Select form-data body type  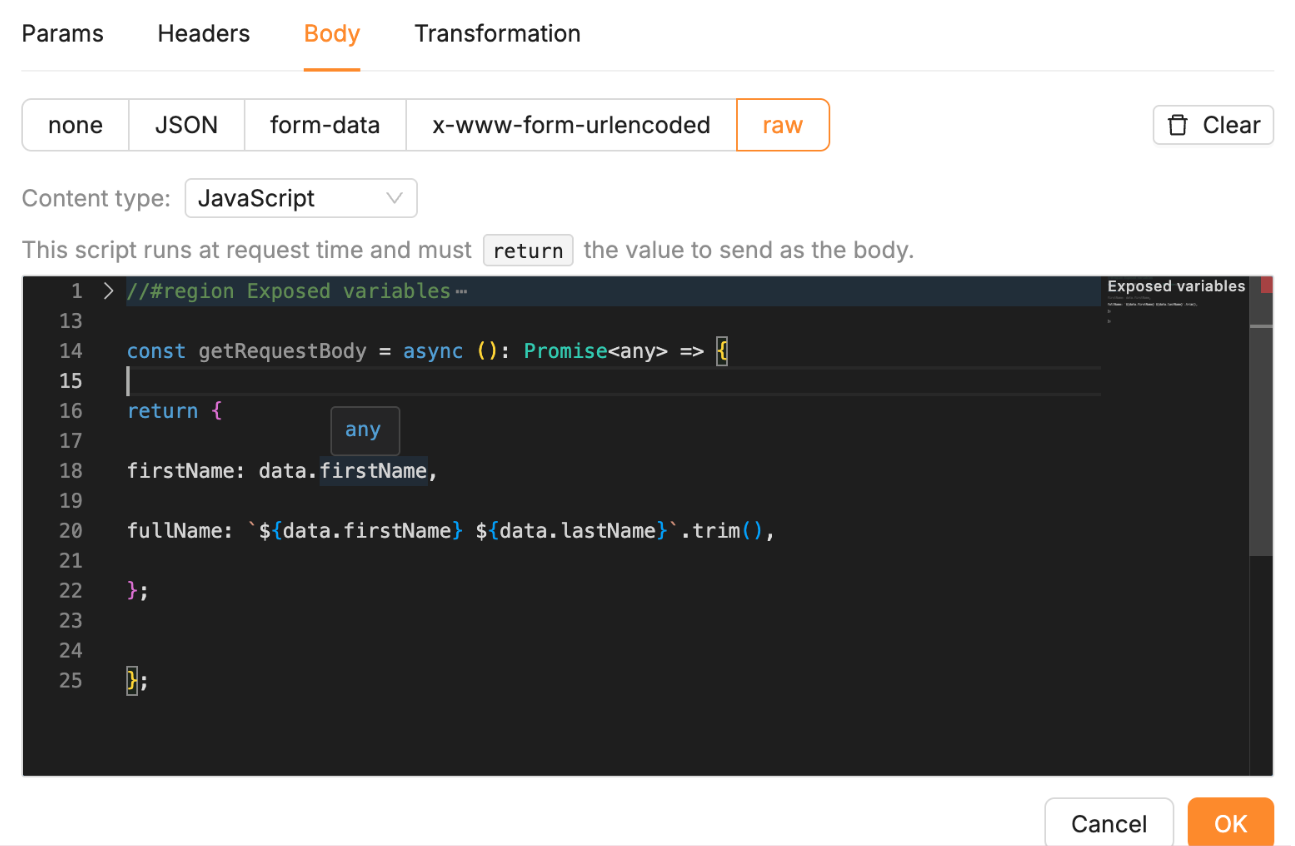325,125
